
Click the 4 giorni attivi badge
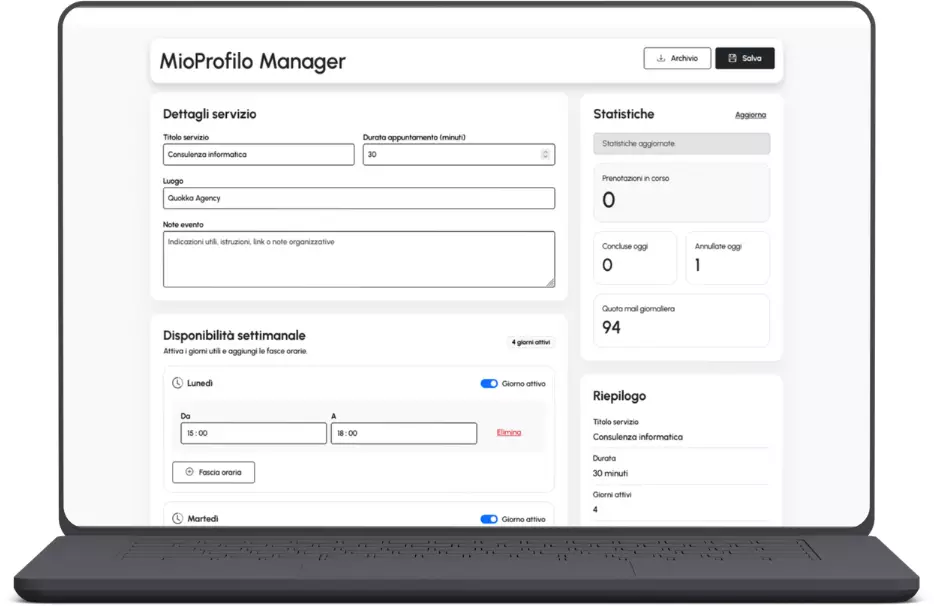coord(529,340)
